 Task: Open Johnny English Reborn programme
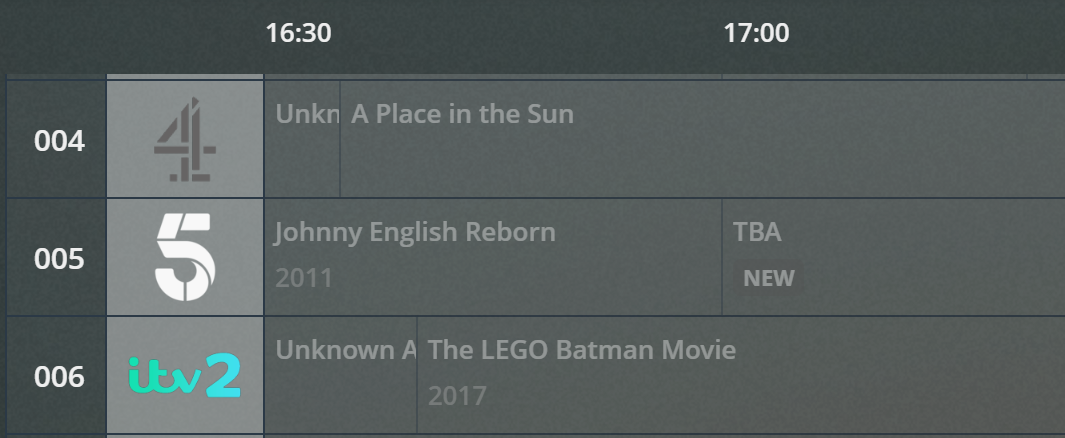[415, 233]
